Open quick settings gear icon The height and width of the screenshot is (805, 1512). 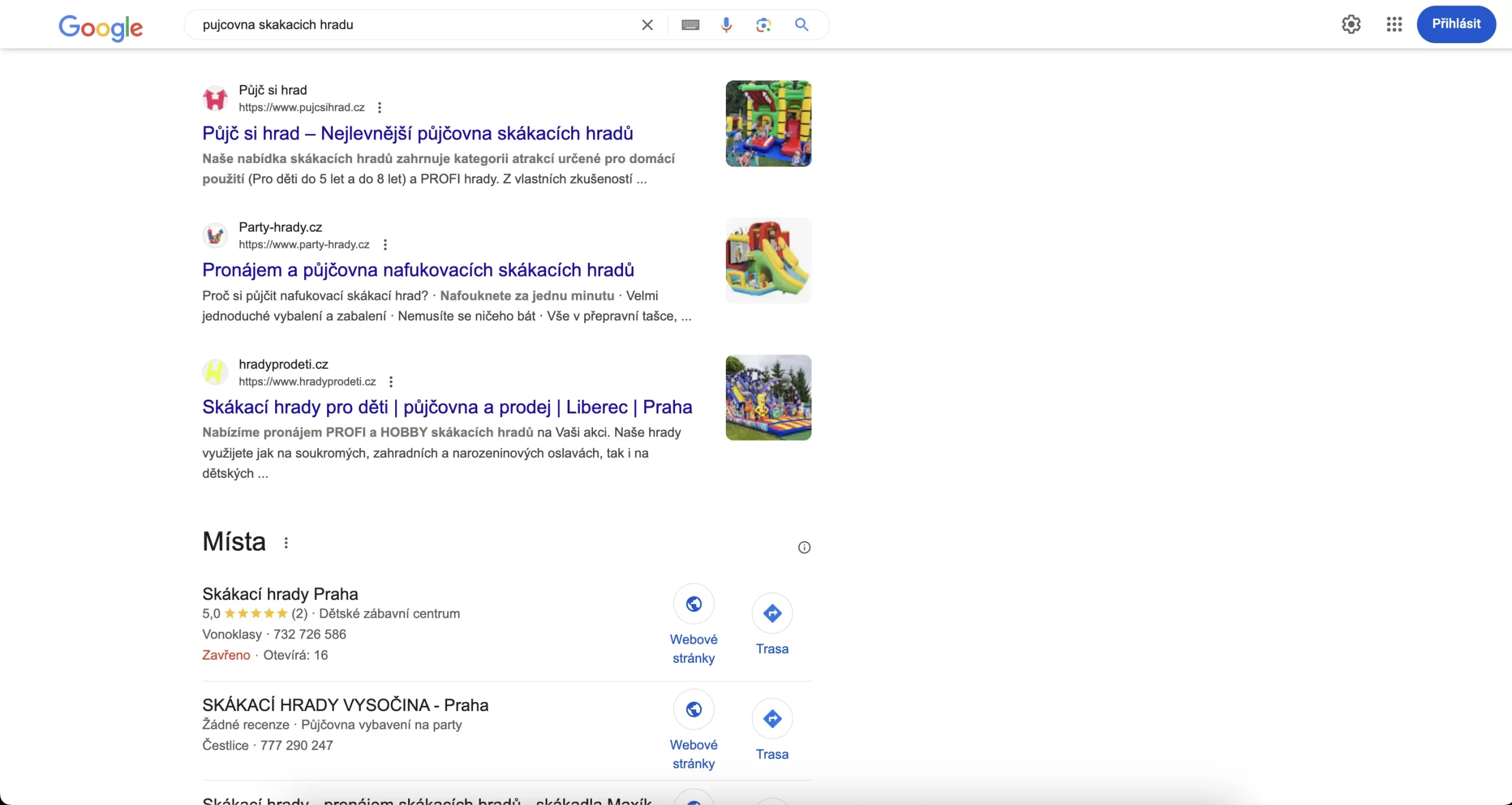pyautogui.click(x=1351, y=24)
